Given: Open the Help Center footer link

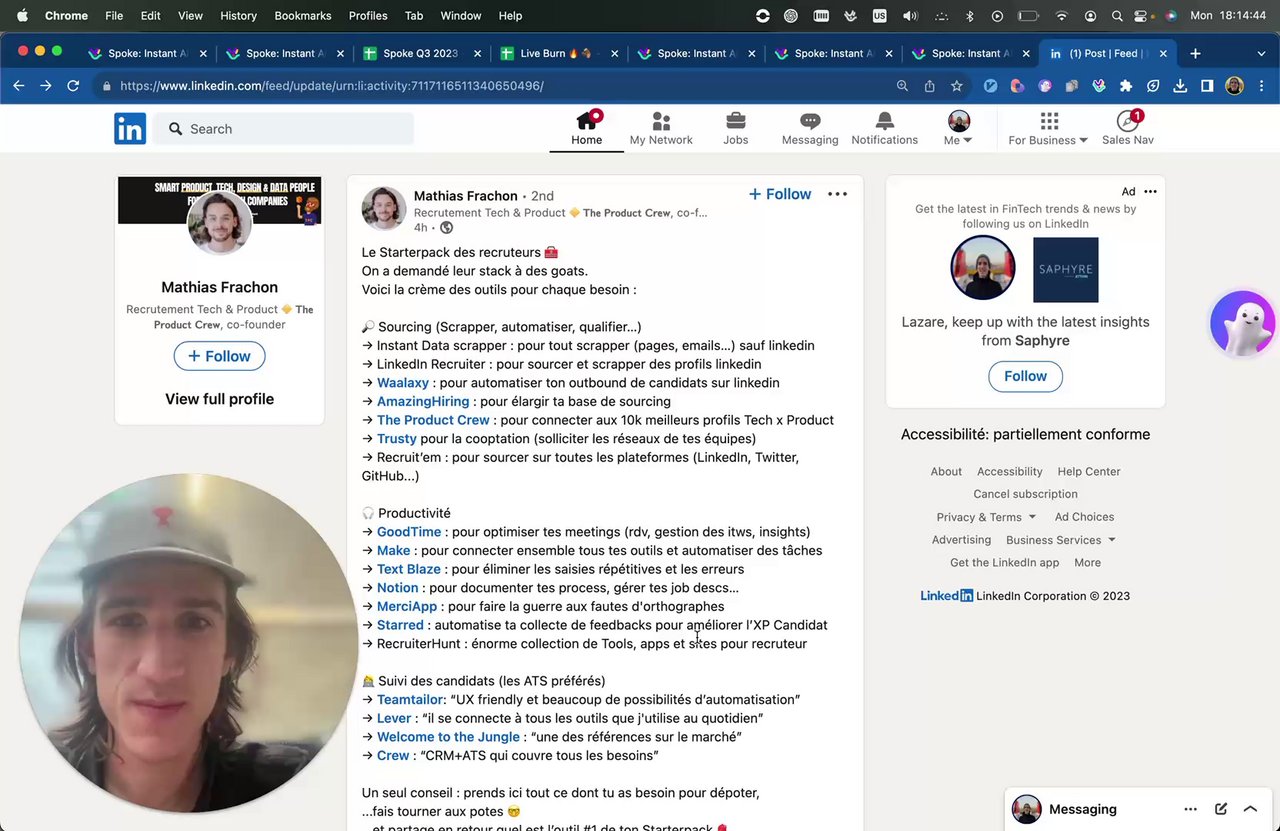Looking at the screenshot, I should 1089,472.
